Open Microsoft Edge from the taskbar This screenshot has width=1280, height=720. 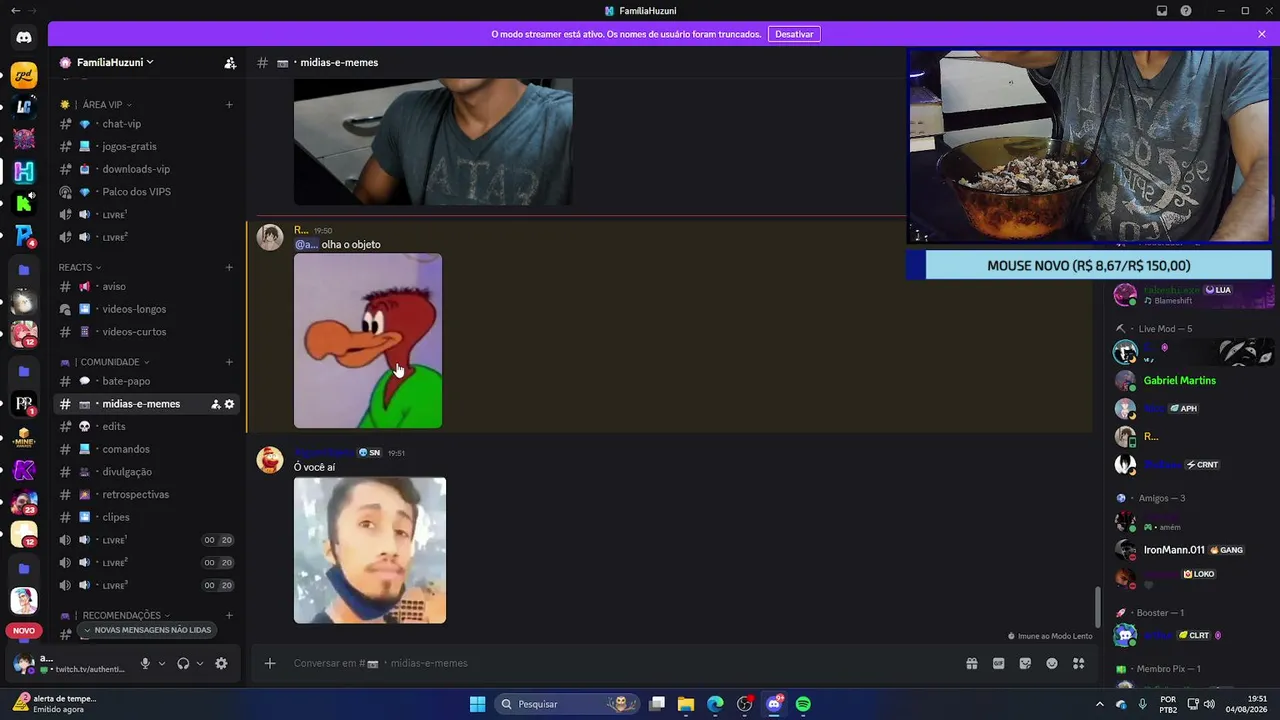pyautogui.click(x=715, y=704)
